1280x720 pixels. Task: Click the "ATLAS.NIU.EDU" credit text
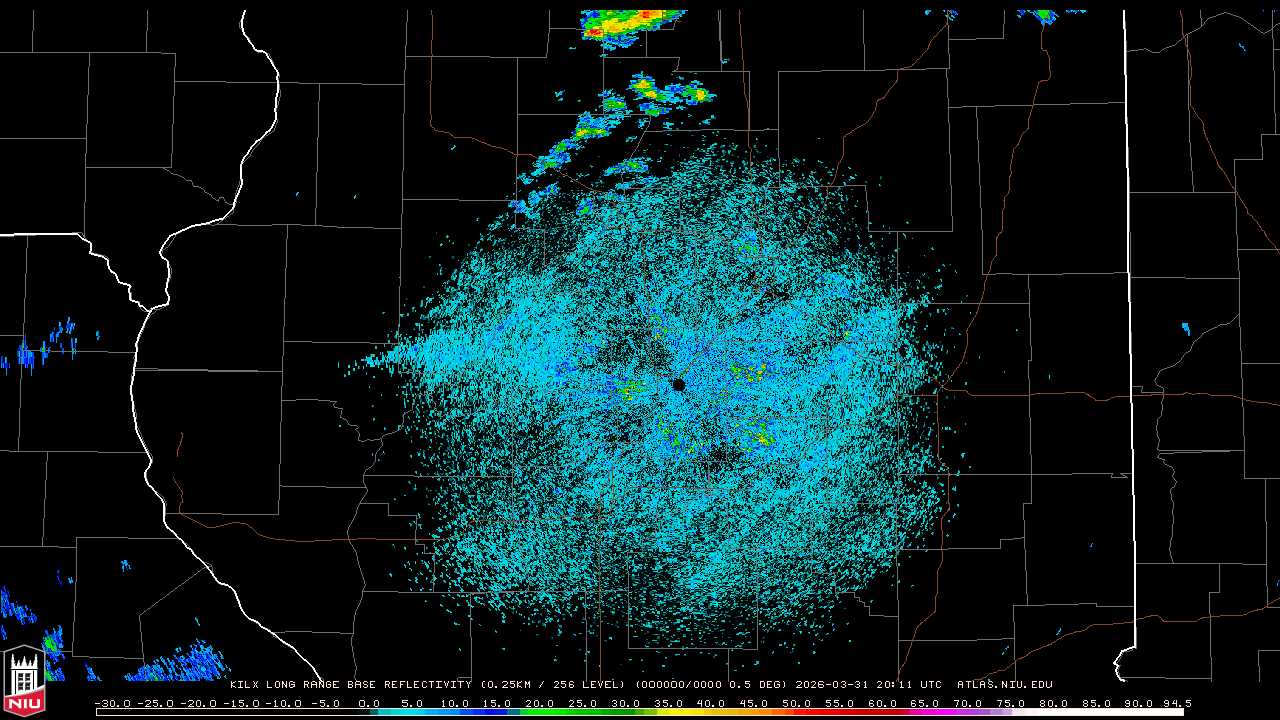point(1004,685)
